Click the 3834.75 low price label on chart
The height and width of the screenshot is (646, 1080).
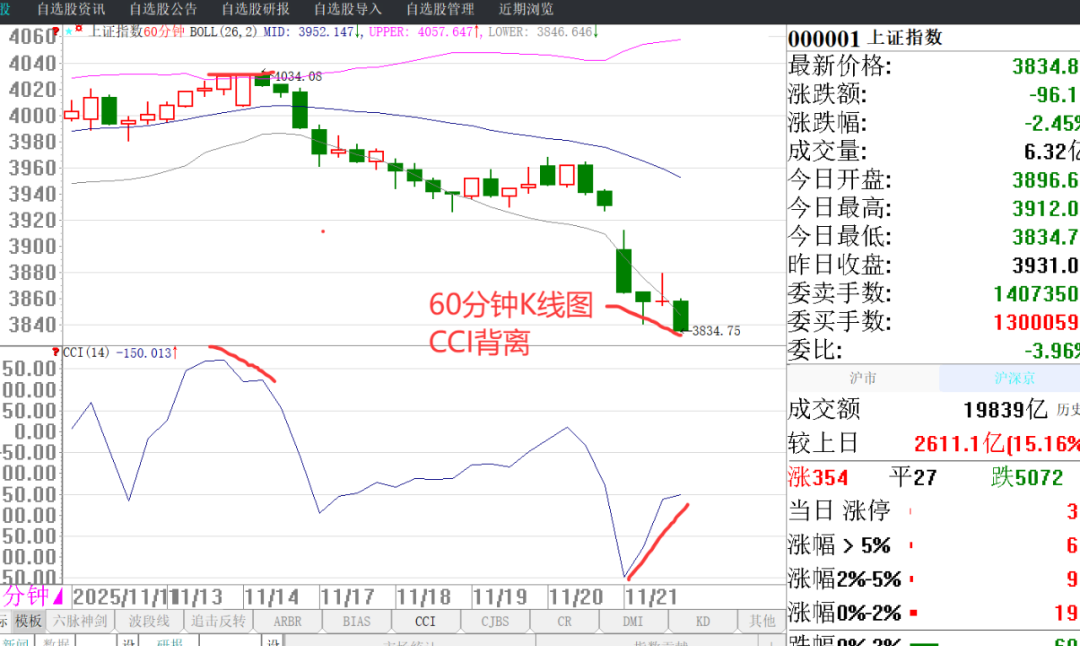(716, 331)
